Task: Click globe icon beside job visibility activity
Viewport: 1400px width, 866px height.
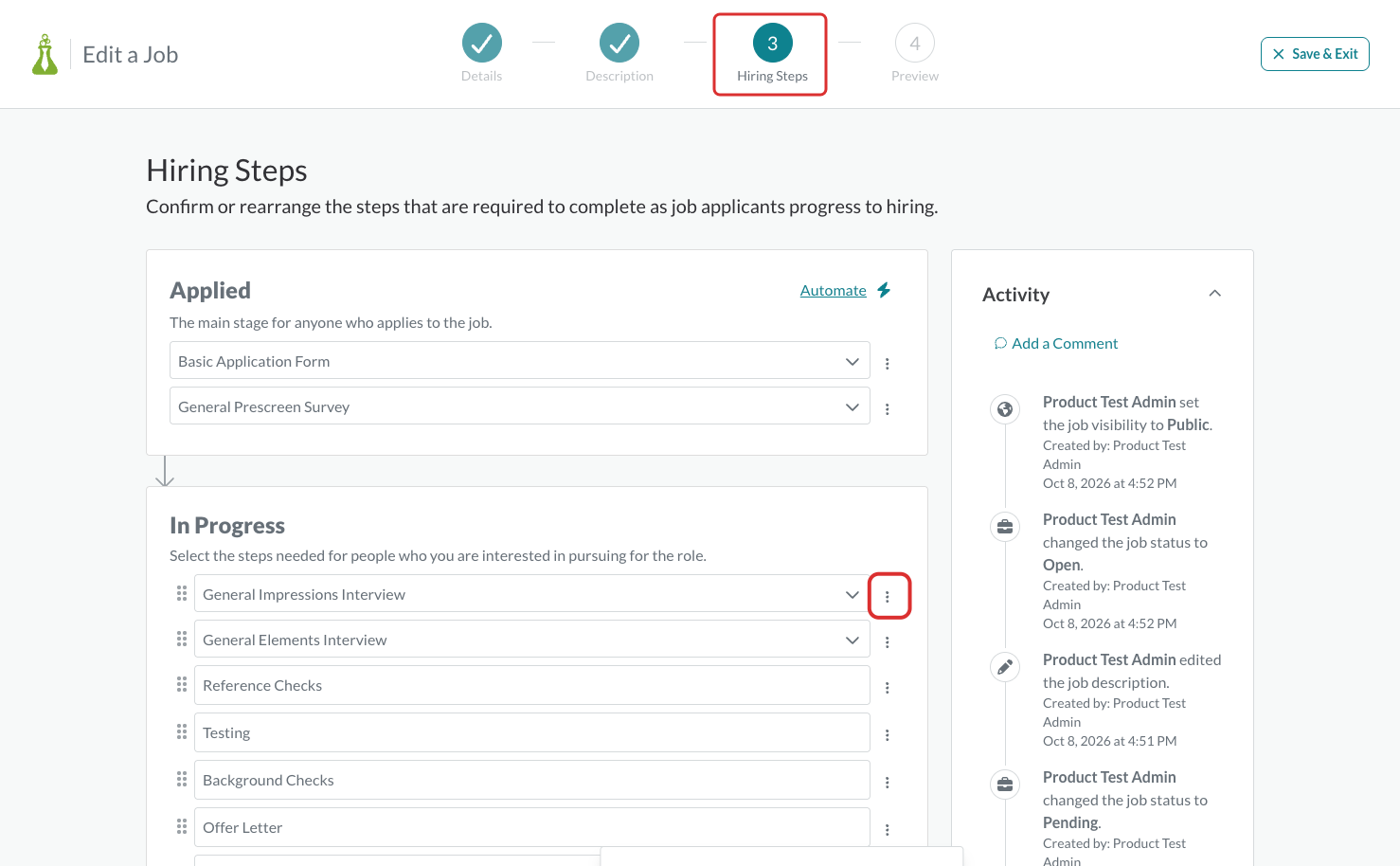Action: click(x=1005, y=409)
